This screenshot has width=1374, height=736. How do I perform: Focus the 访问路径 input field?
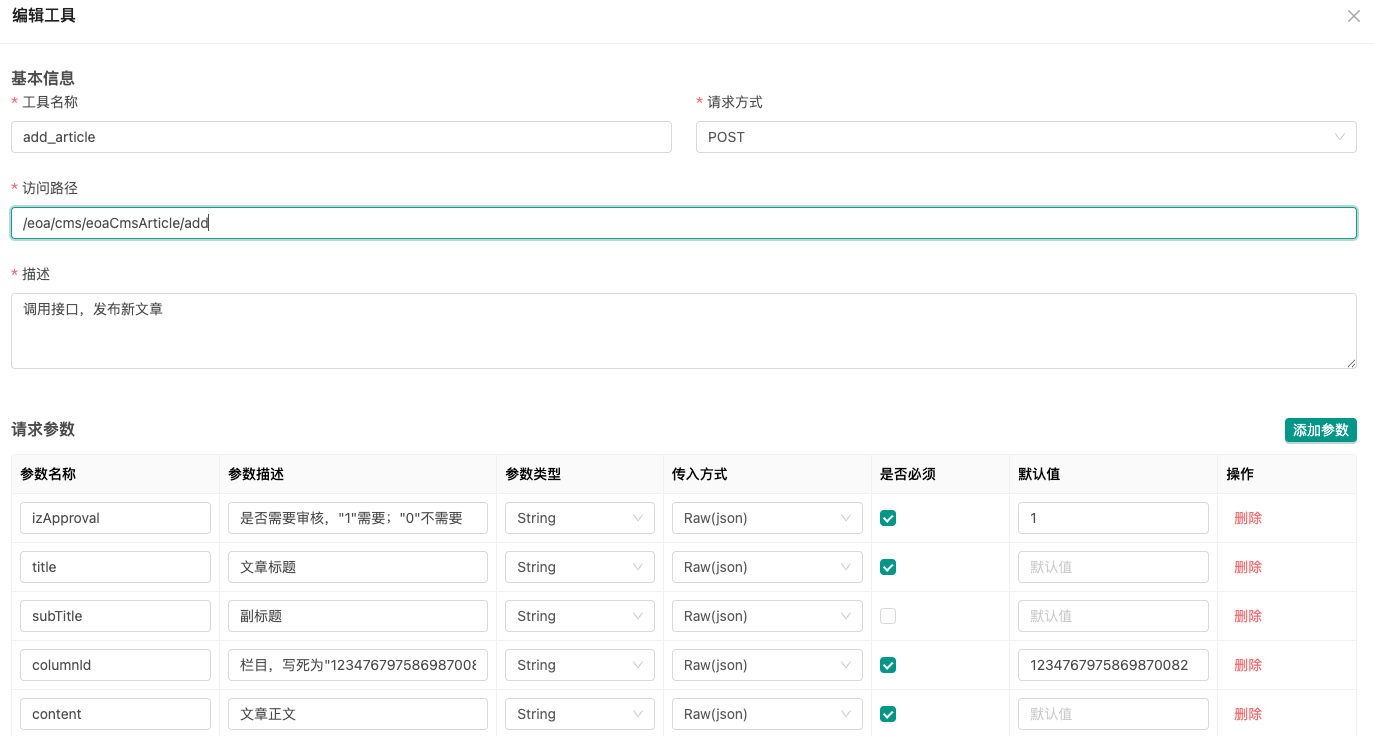683,223
